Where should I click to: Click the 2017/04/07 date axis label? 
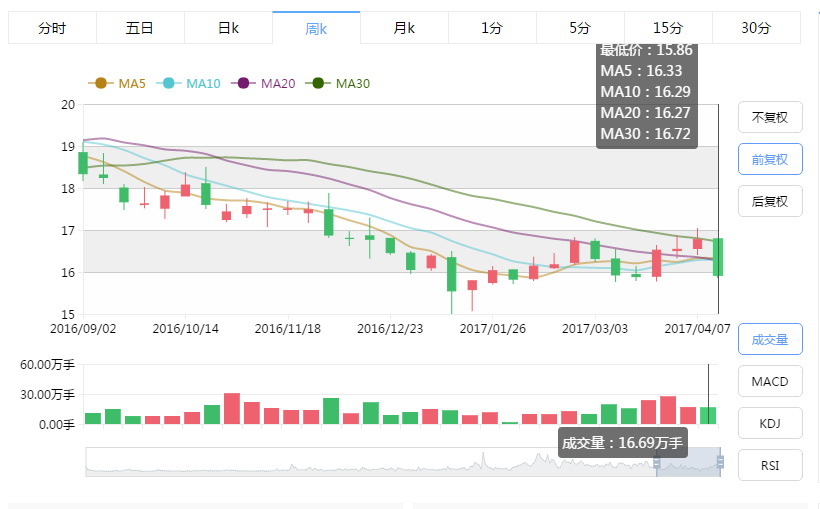697,329
